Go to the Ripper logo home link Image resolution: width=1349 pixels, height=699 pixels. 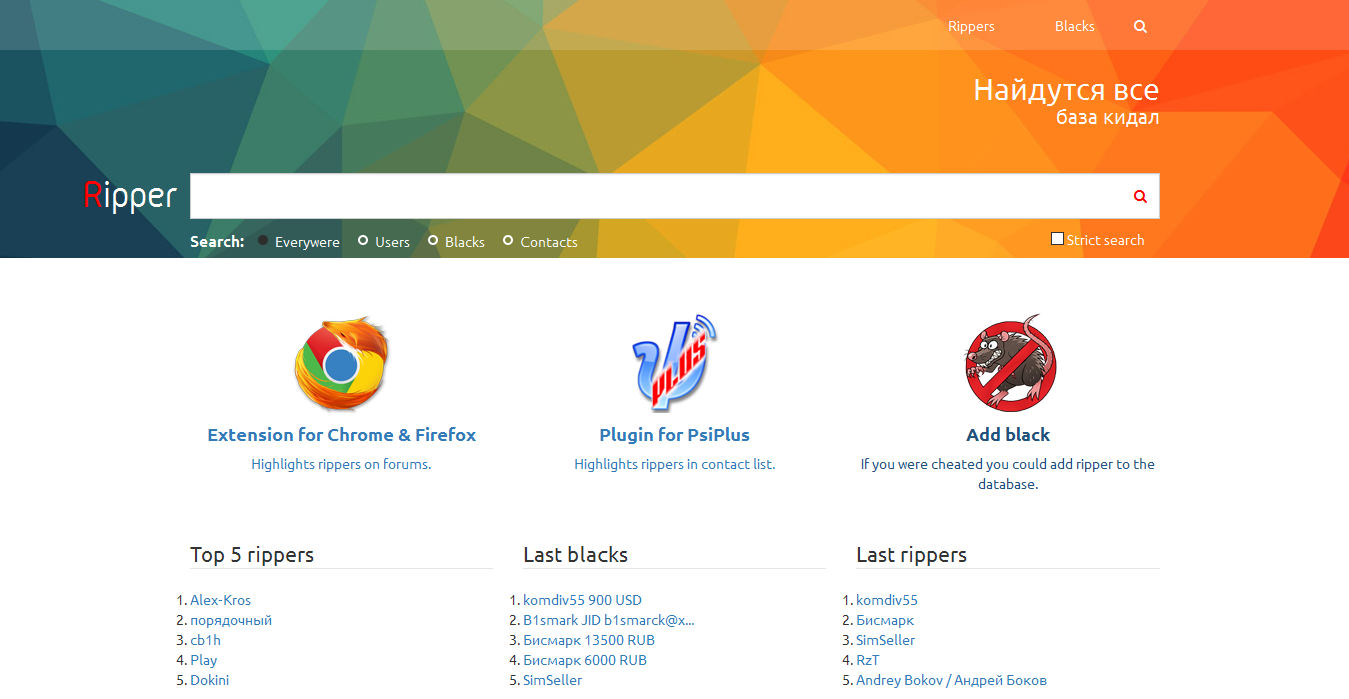click(130, 196)
